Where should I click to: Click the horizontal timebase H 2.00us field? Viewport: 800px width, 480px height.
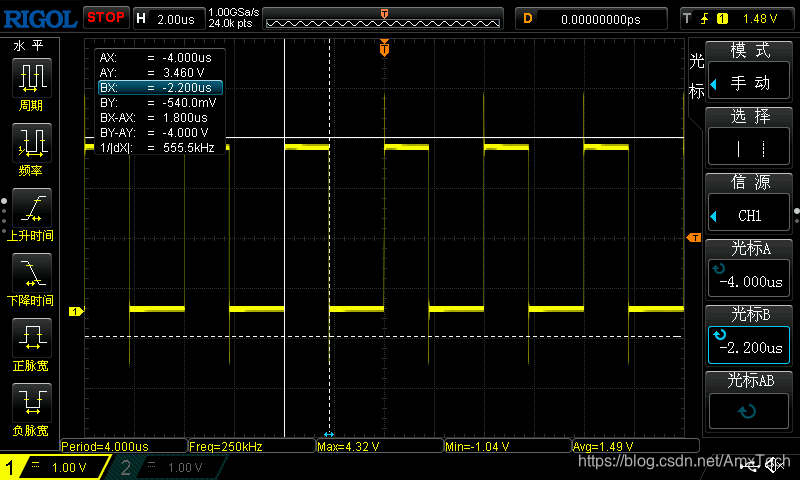tap(169, 19)
